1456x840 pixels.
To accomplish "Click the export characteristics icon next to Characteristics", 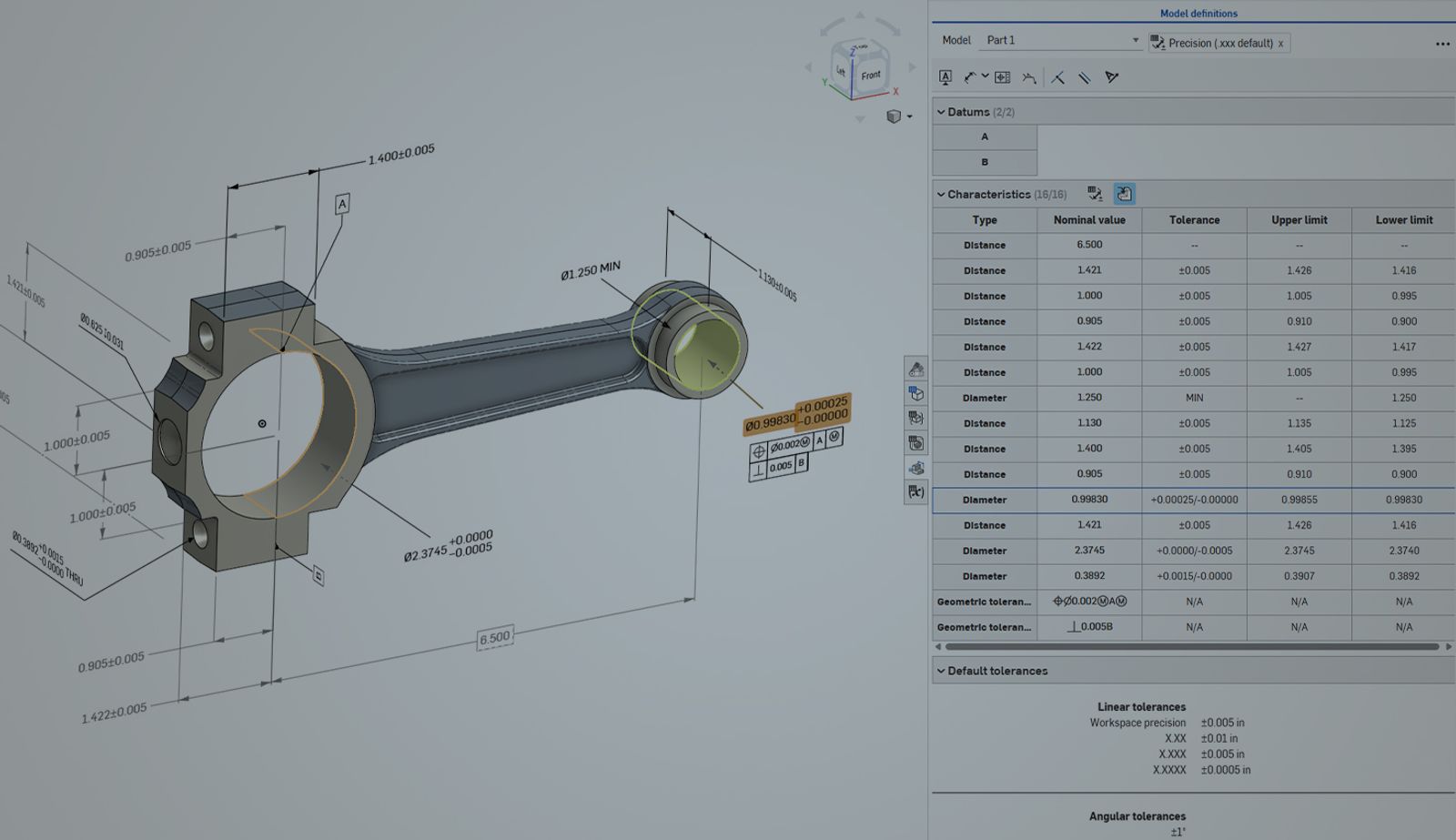I will click(x=1095, y=193).
